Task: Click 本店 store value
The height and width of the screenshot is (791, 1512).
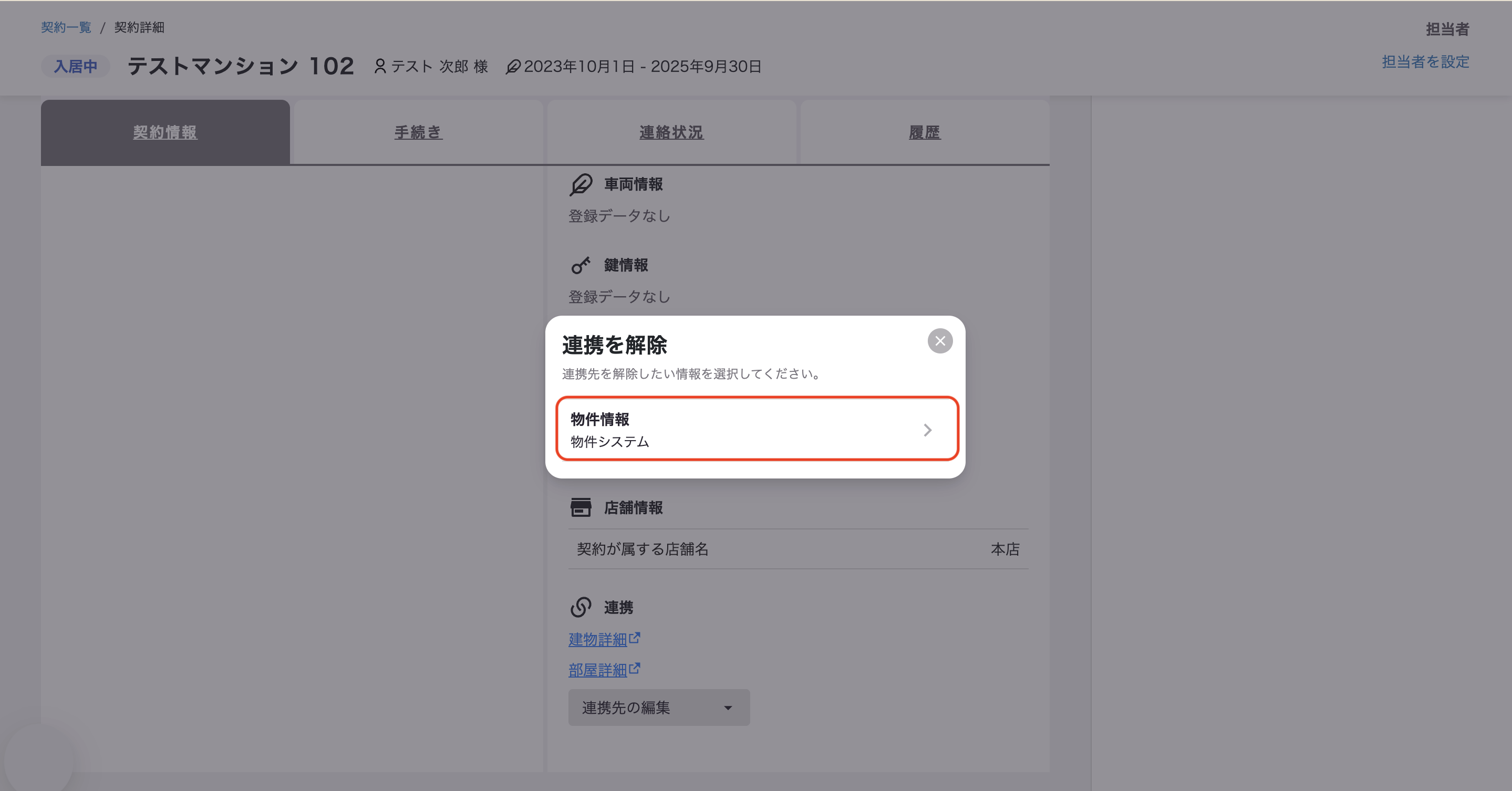Action: tap(1005, 549)
